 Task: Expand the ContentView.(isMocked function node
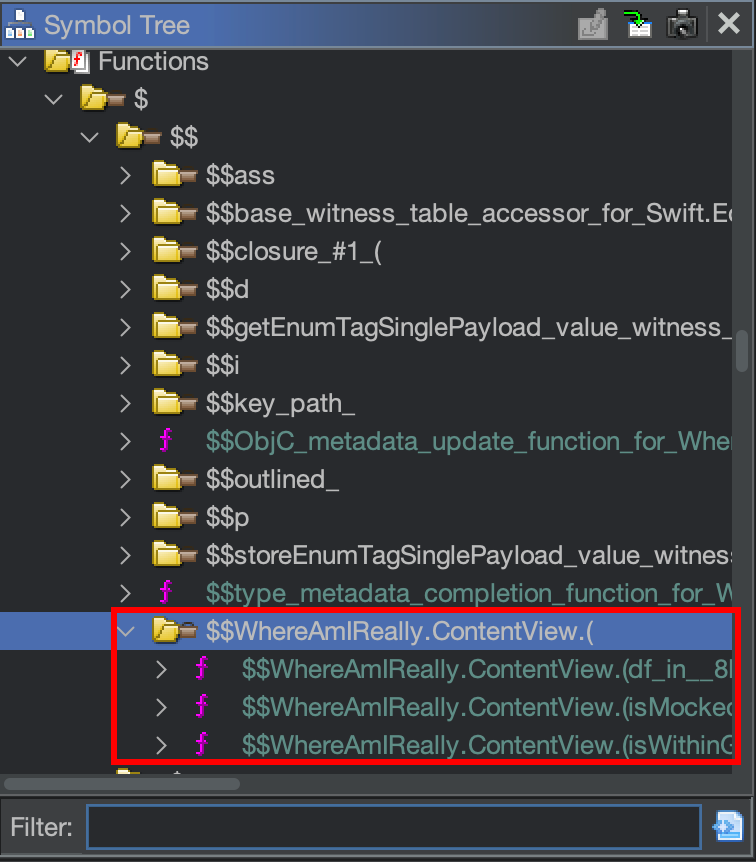coord(162,707)
